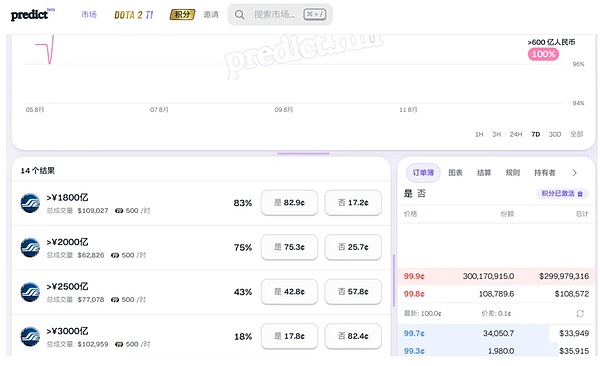Viewport: 600px width, 366px height.
Task: Focus the 搜索市场 search field
Action: pyautogui.click(x=280, y=15)
